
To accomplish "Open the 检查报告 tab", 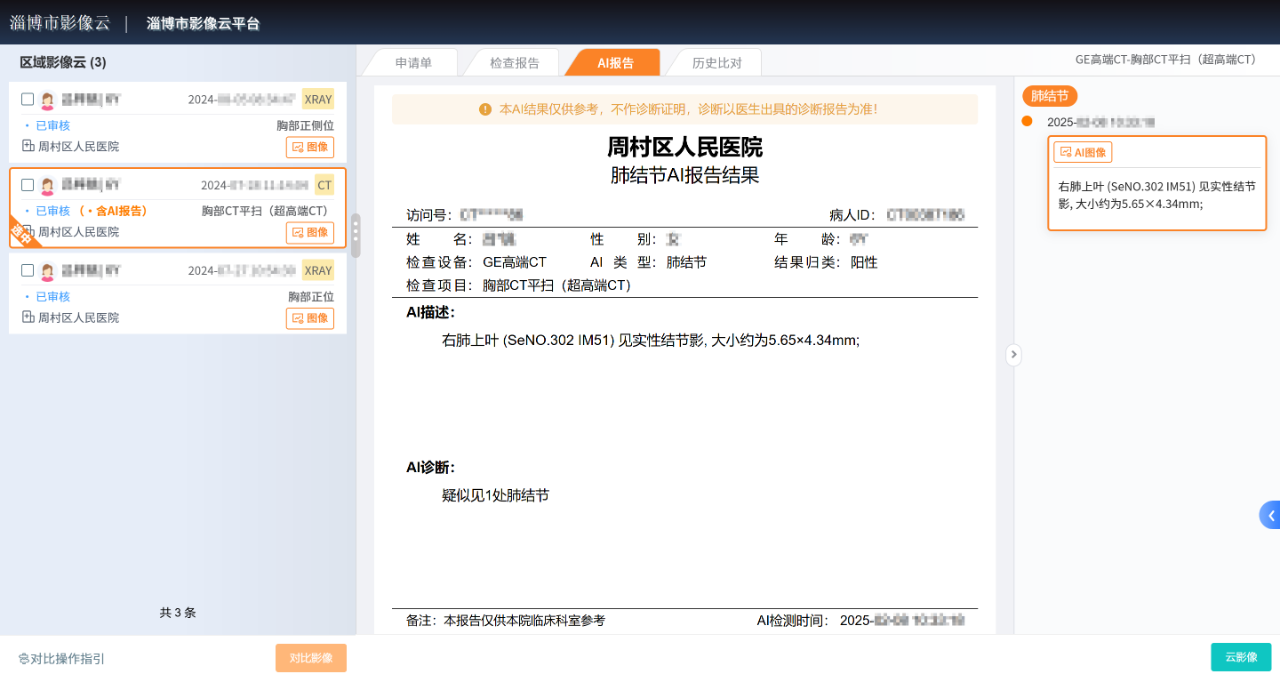I will [x=513, y=61].
